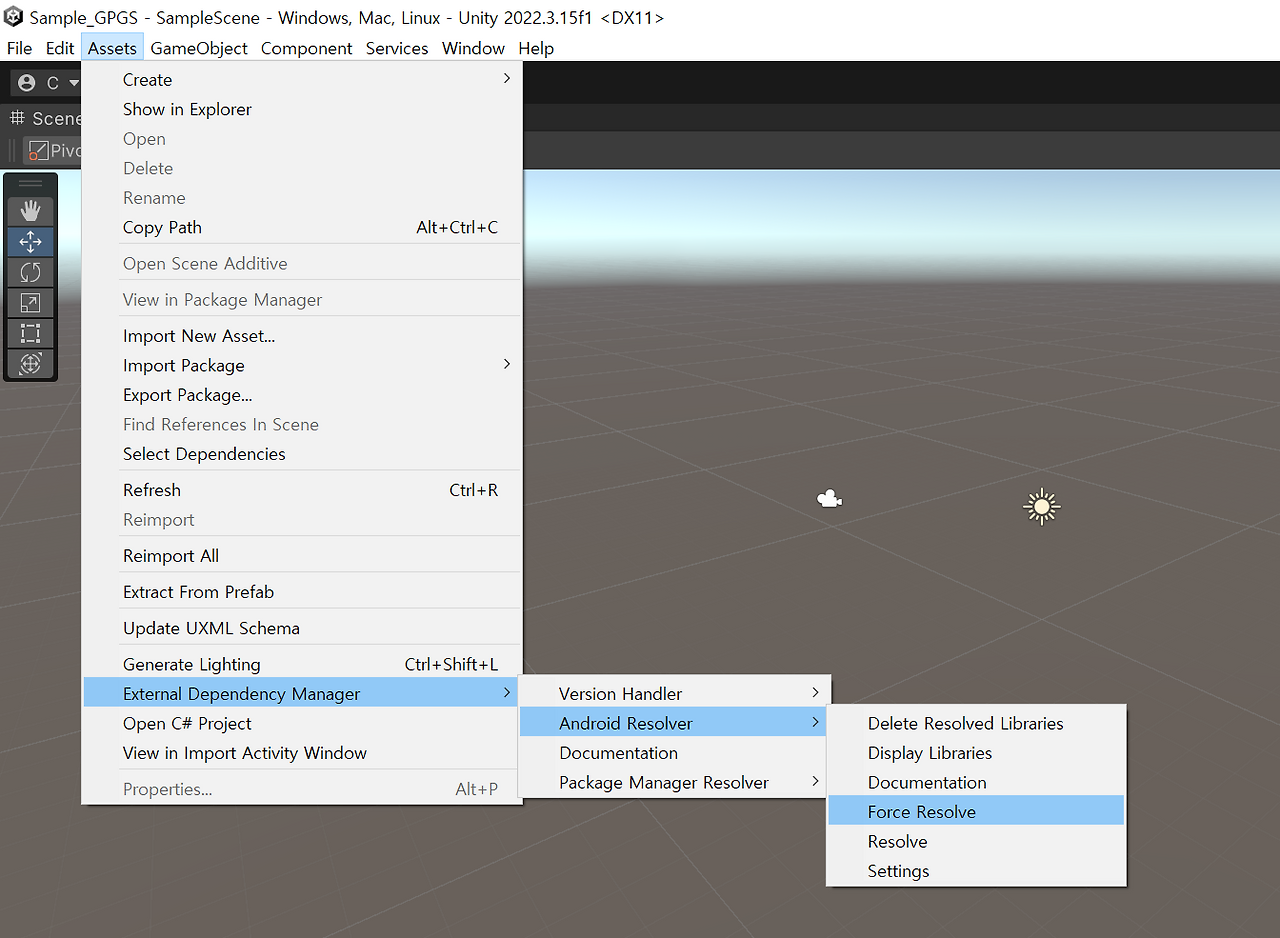Click the tools overlay grip handle
The height and width of the screenshot is (938, 1280).
[30, 182]
